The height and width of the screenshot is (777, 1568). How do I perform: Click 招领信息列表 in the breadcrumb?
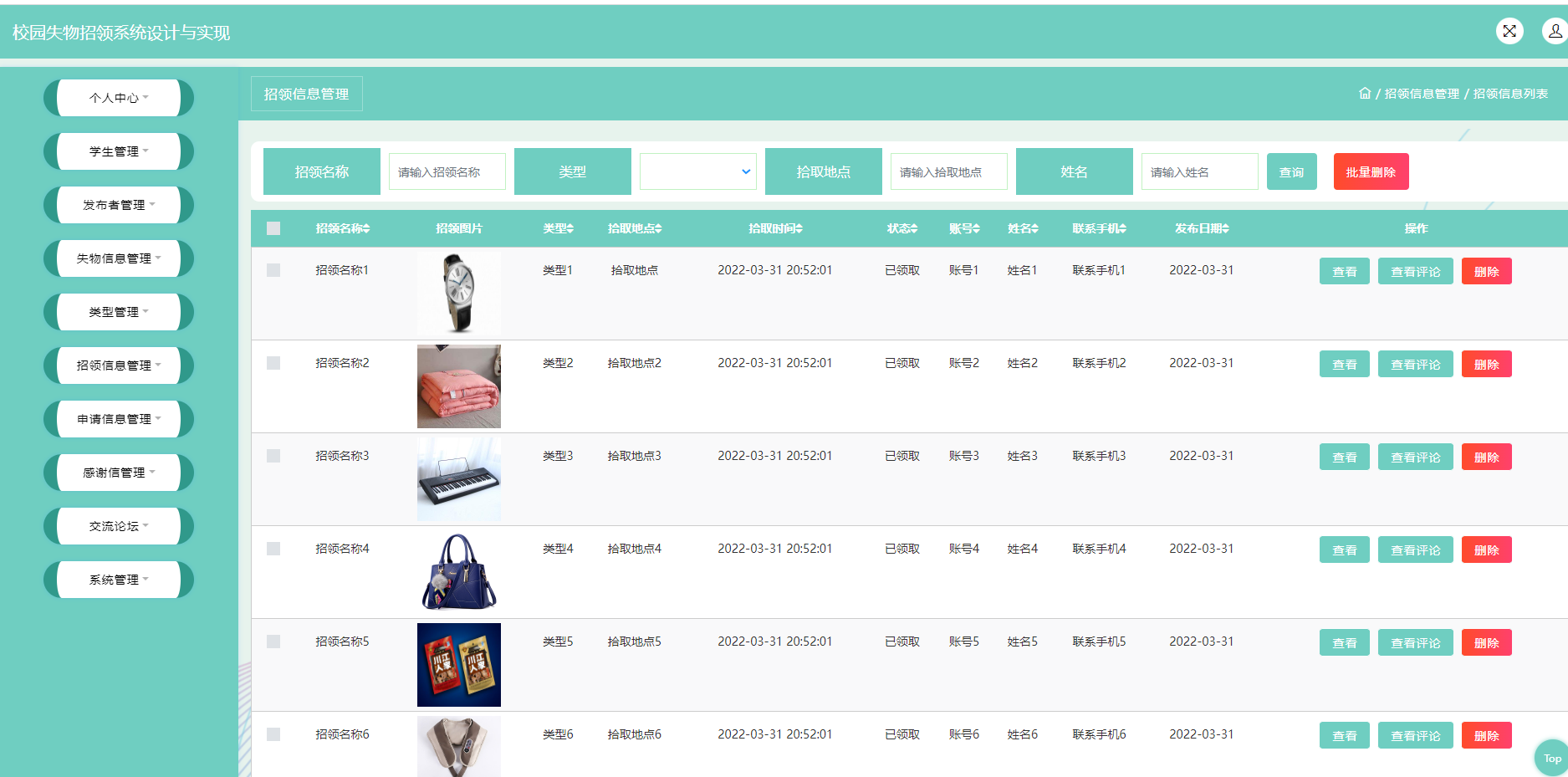click(x=1510, y=94)
